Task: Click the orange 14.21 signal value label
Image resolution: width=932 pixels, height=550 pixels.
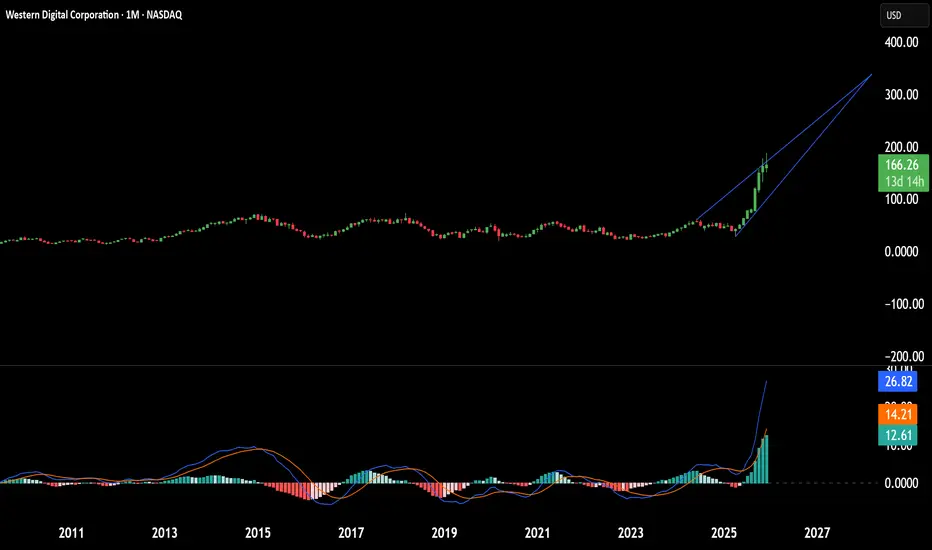Action: click(898, 414)
